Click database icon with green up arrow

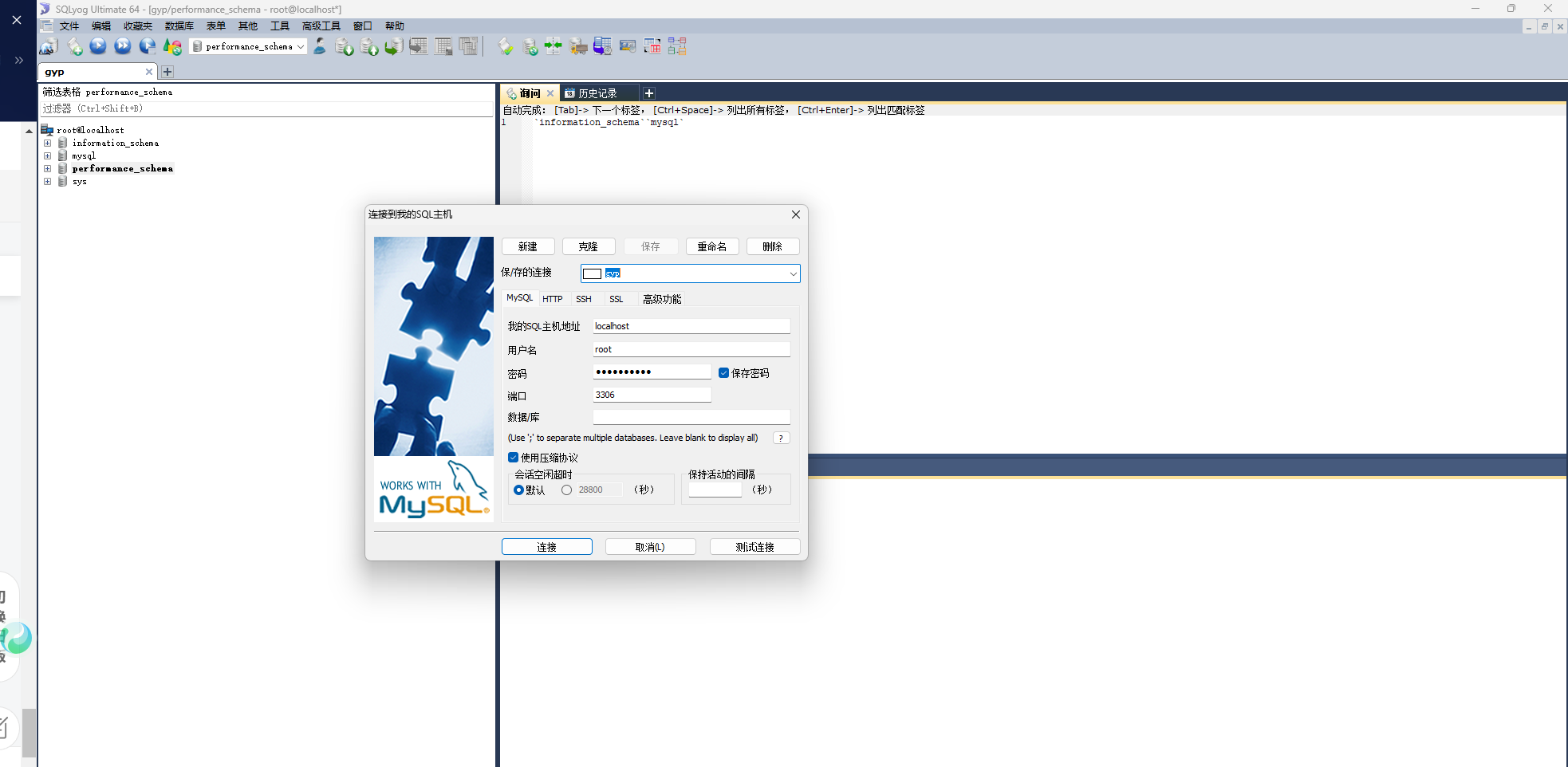[369, 46]
